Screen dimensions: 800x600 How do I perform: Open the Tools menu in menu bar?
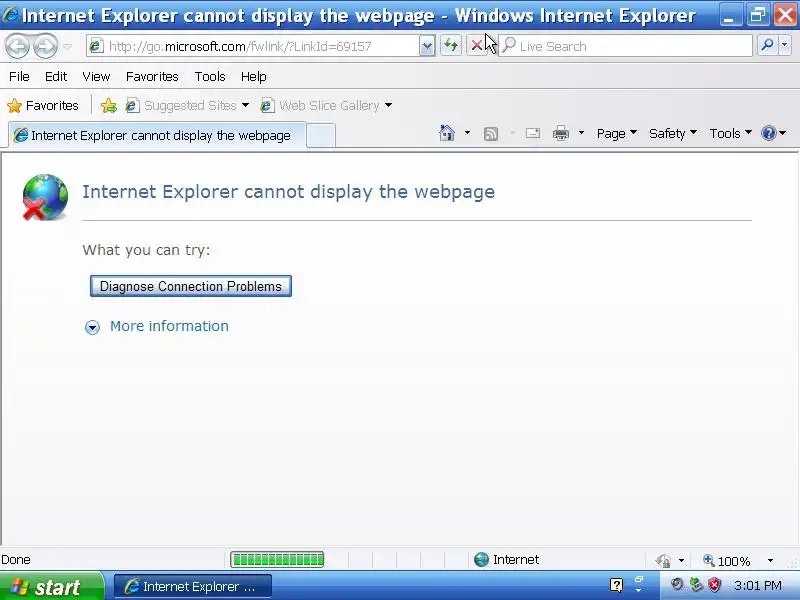[x=210, y=77]
